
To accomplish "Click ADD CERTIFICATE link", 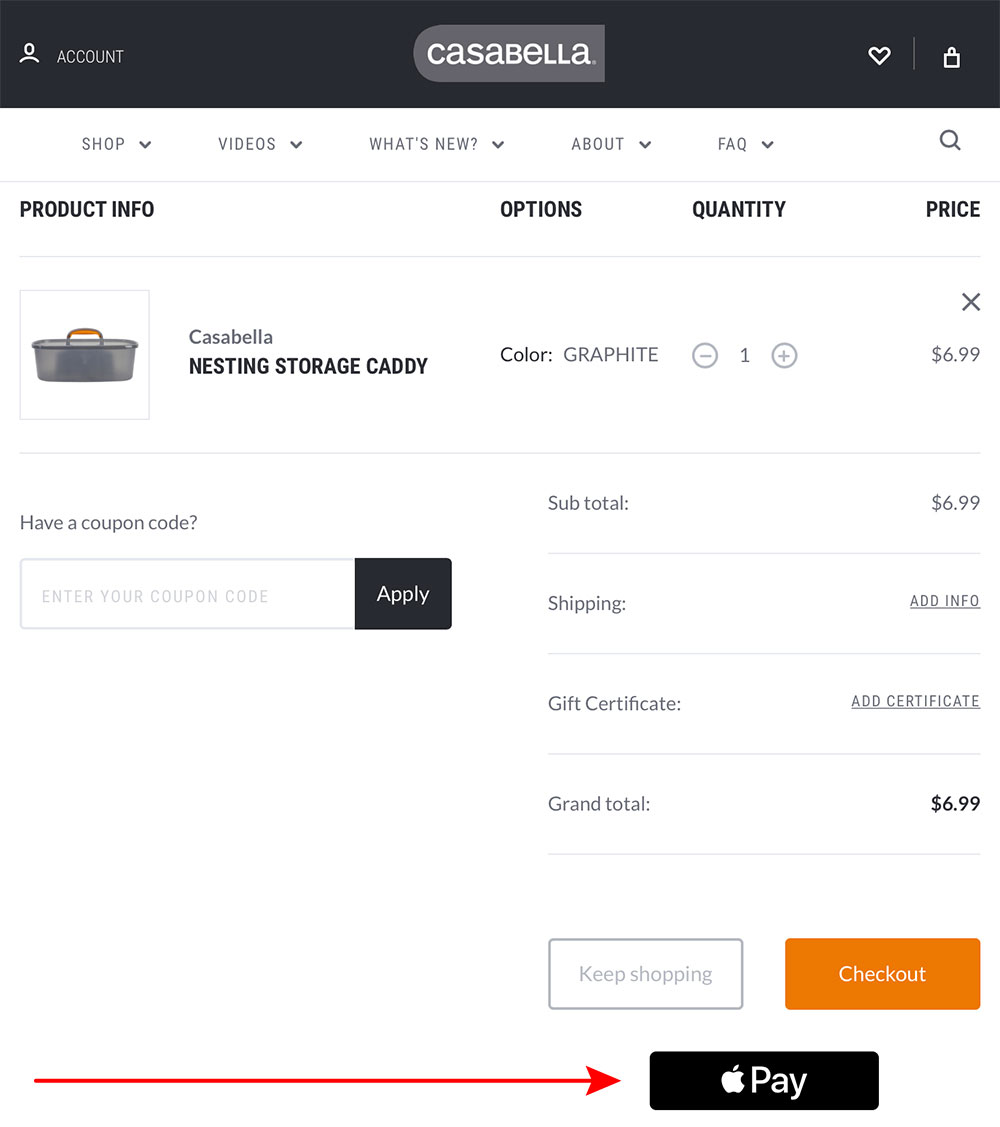I will (915, 702).
